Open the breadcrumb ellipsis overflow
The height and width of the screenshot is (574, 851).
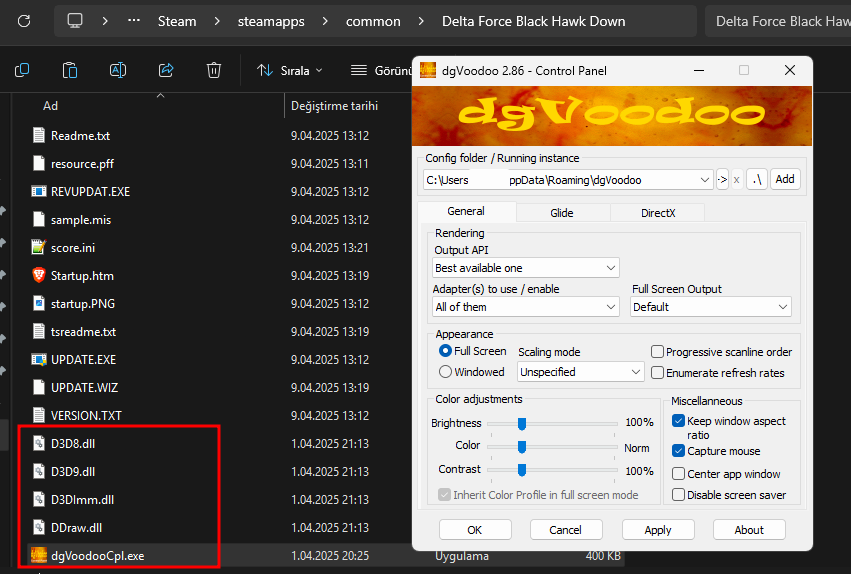click(134, 21)
